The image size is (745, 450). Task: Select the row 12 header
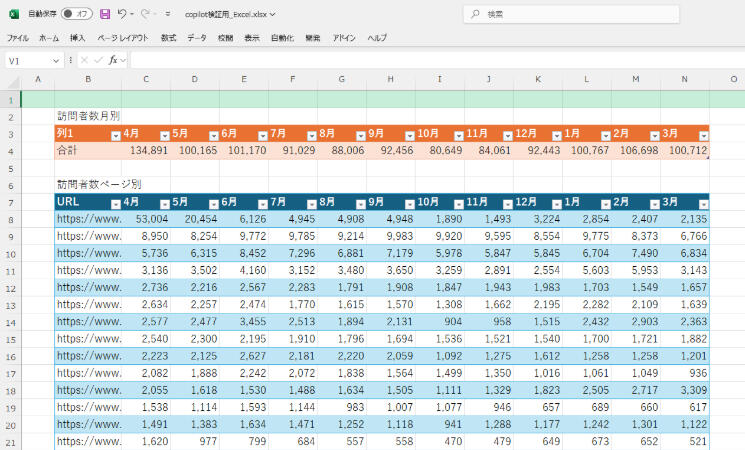(10, 288)
